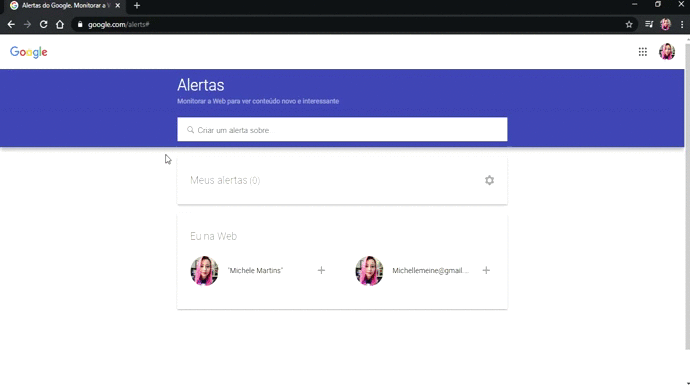Focus the "Criar um alerta sobre" field
The width and height of the screenshot is (690, 388).
pos(342,129)
